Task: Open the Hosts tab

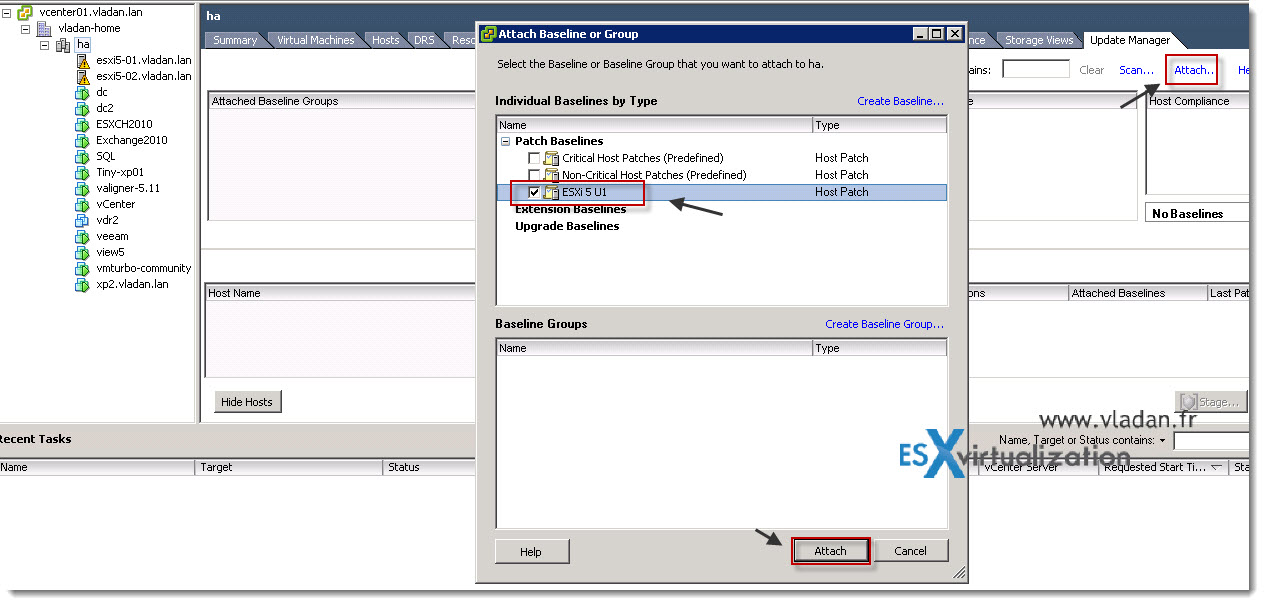Action: [385, 40]
